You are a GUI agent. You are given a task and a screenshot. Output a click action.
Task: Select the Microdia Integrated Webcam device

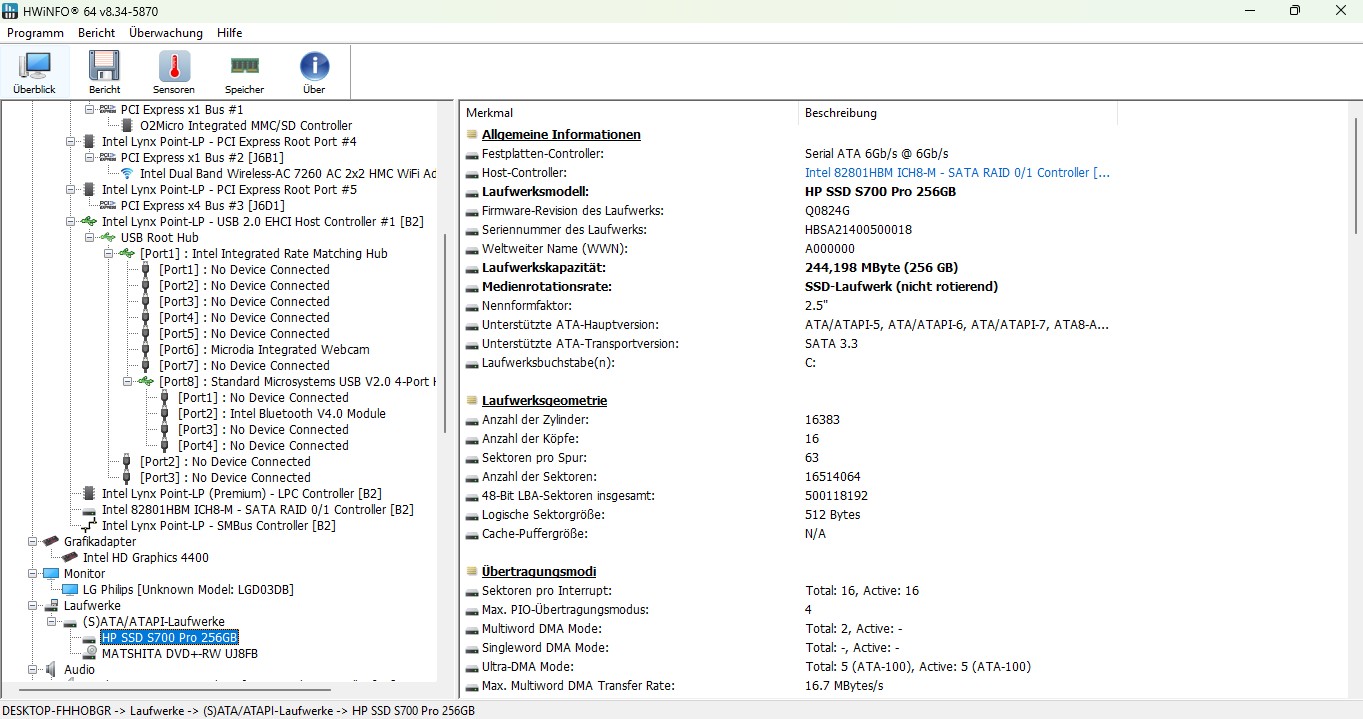pyautogui.click(x=289, y=350)
